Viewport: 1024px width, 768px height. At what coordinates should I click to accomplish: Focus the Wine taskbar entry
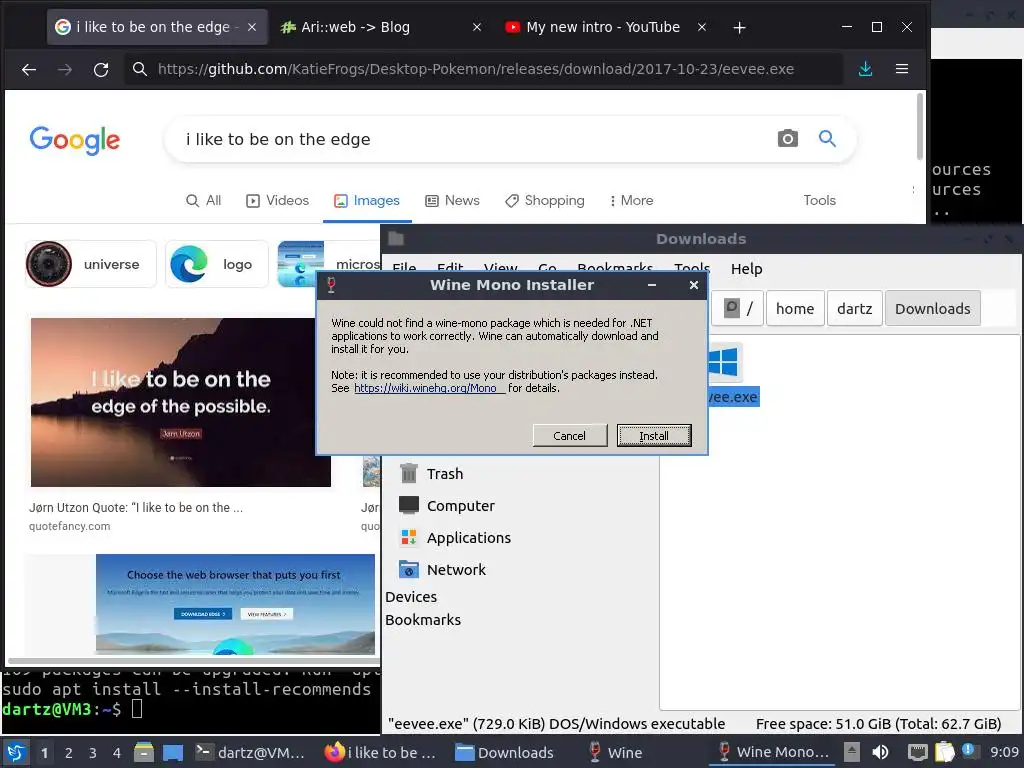tap(616, 752)
